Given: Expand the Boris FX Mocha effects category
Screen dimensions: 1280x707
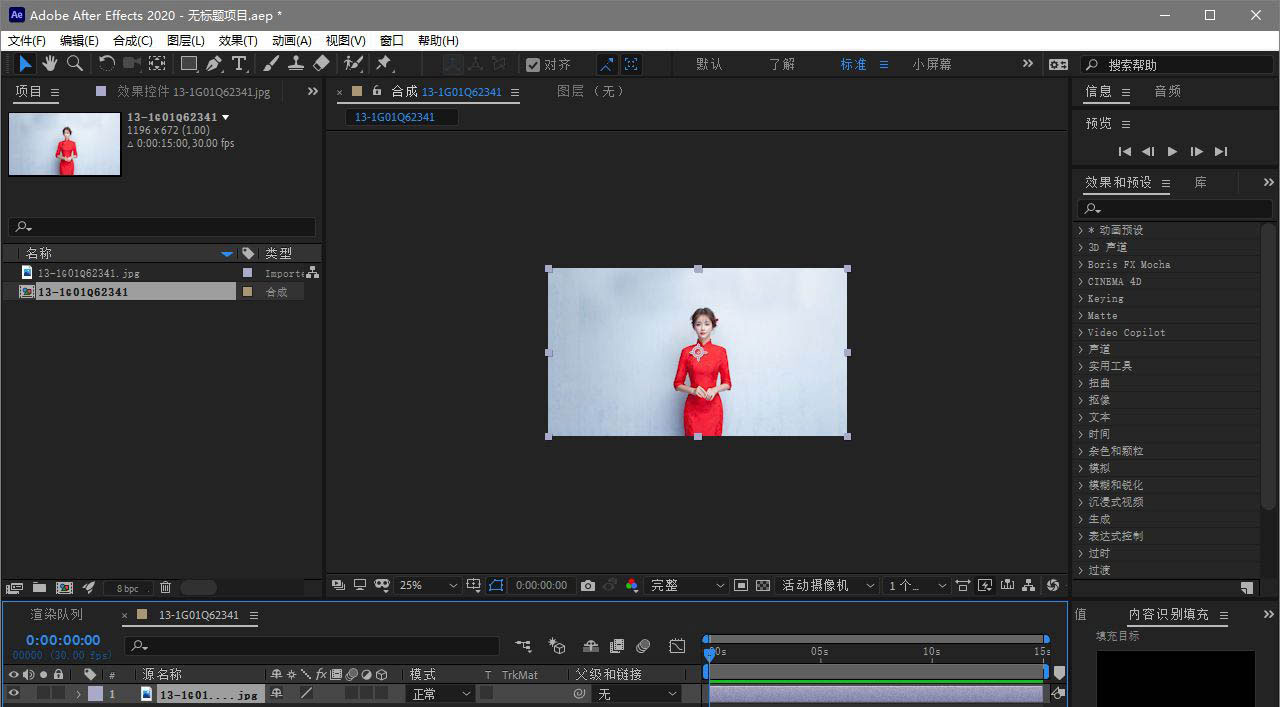Looking at the screenshot, I should pyautogui.click(x=1081, y=264).
